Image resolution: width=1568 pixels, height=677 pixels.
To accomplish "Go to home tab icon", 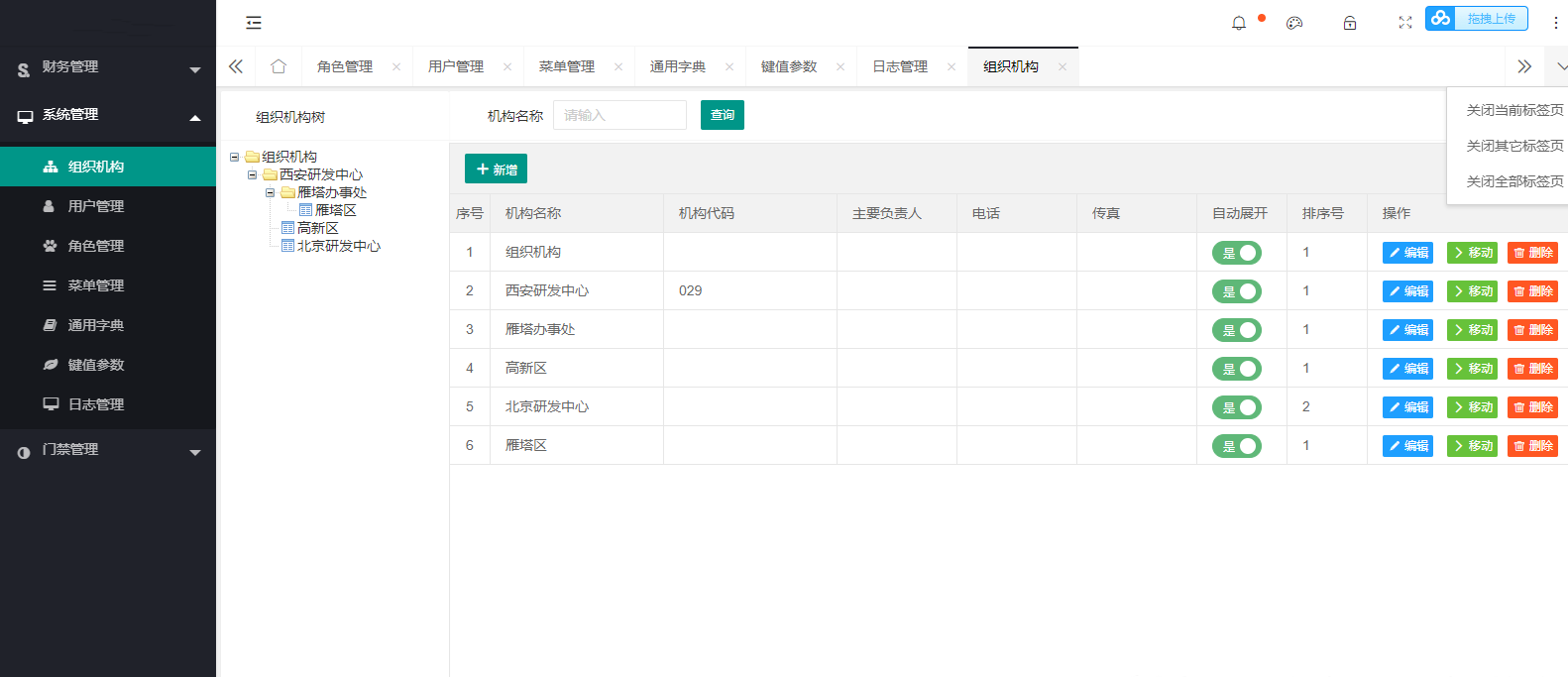I will coord(279,66).
